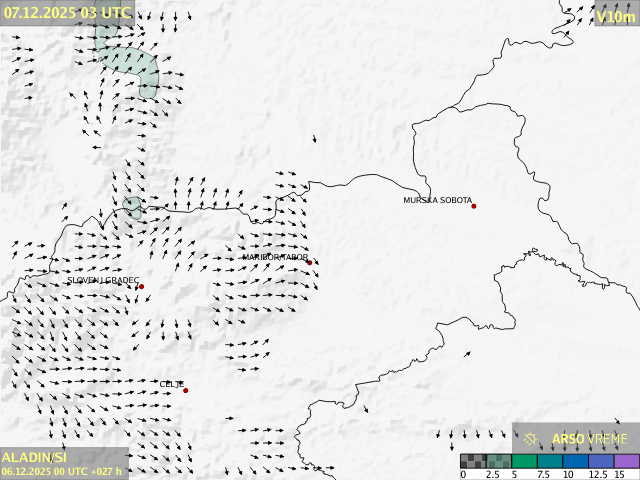The image size is (640, 480).
Task: Click the large green wind area at top
Action: coord(133,64)
